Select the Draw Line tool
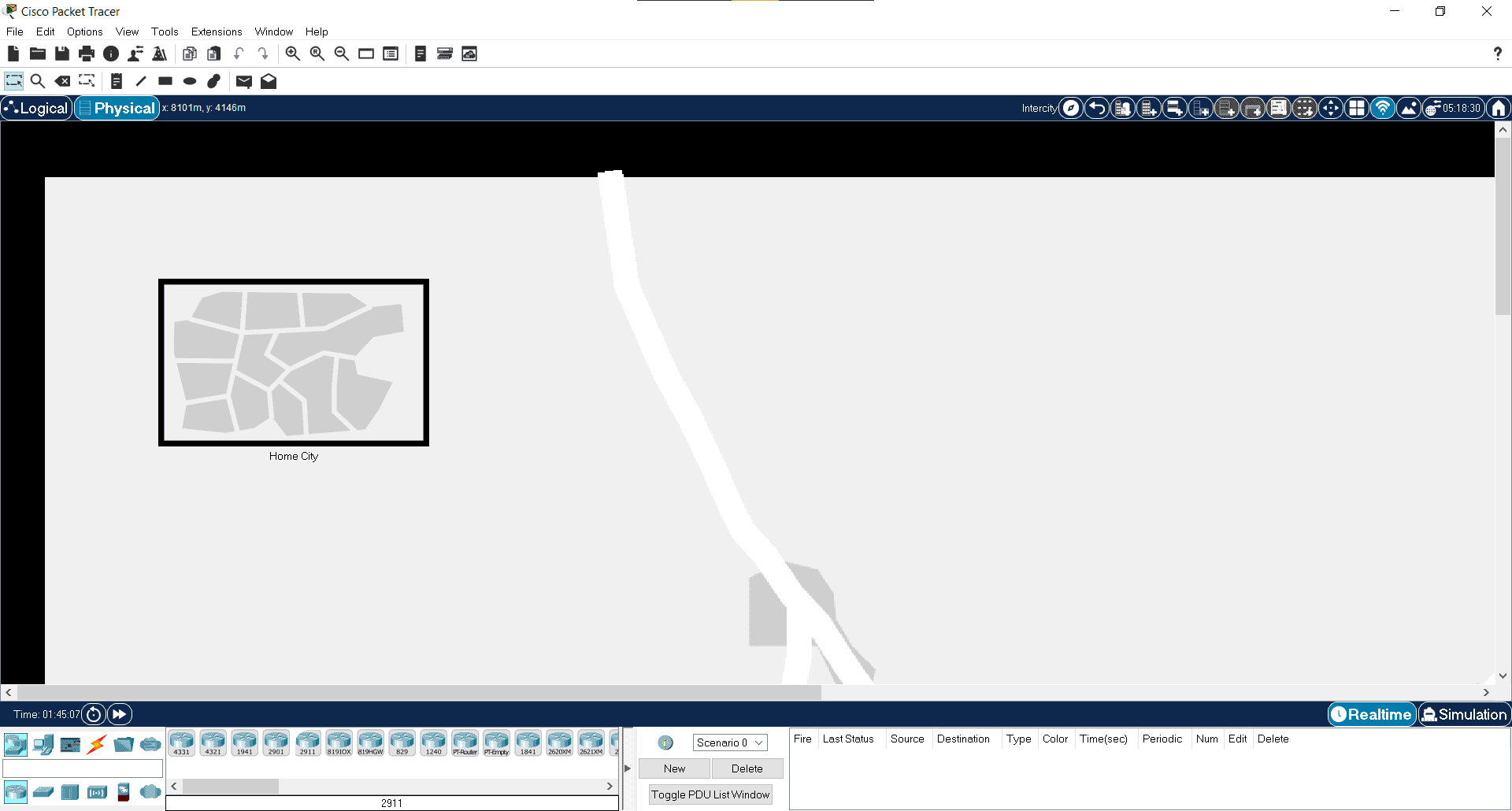1512x811 pixels. [x=141, y=81]
